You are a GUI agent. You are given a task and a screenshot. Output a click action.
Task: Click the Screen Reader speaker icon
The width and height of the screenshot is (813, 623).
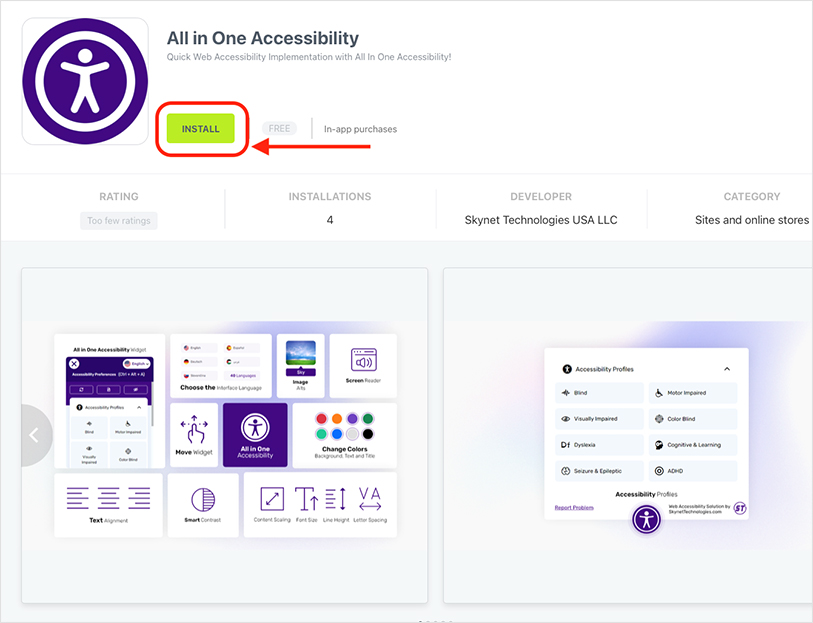(362, 360)
